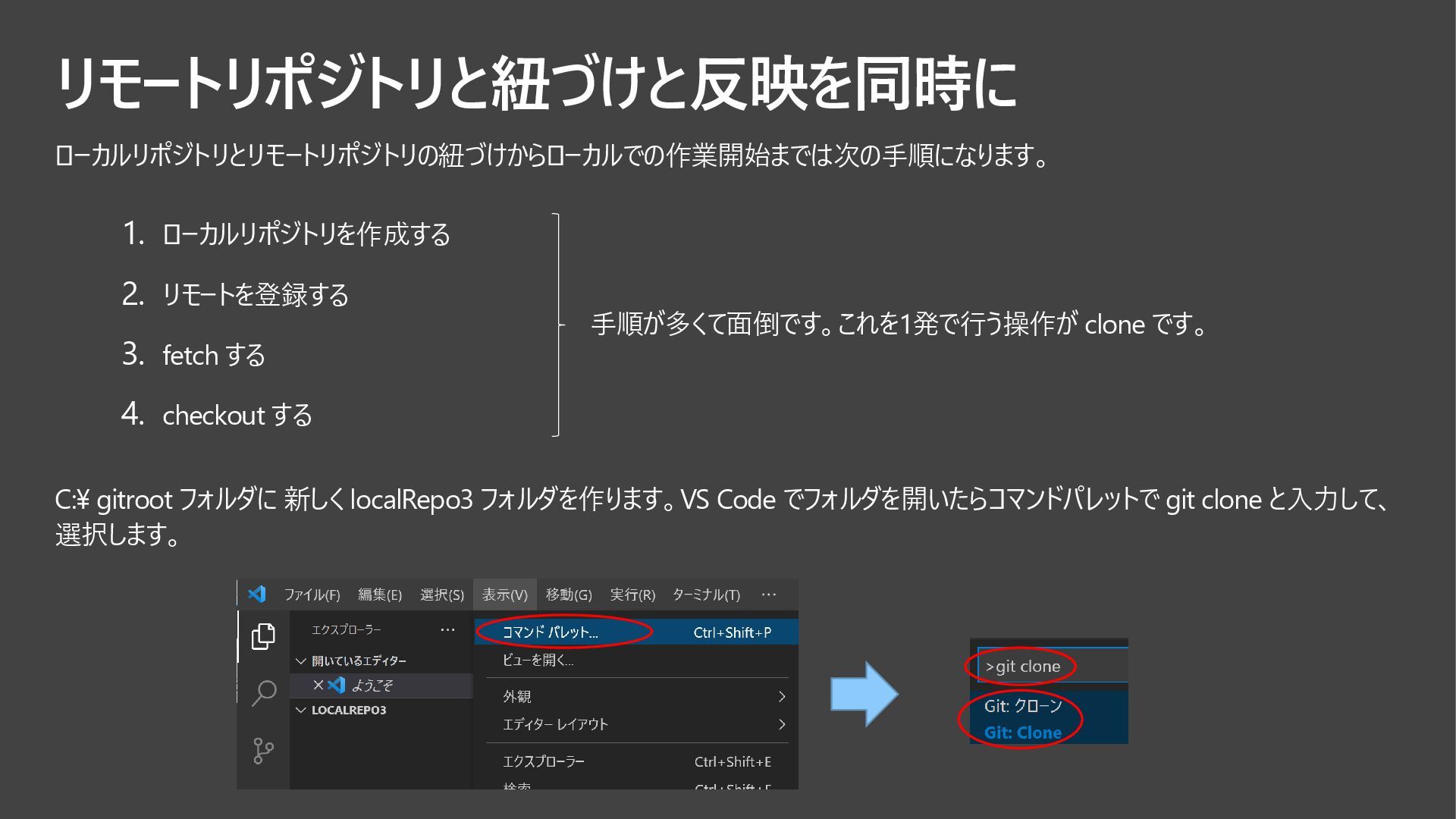Viewport: 1456px width, 819px height.
Task: Click the エクスプローラー menu entry
Action: click(x=543, y=761)
